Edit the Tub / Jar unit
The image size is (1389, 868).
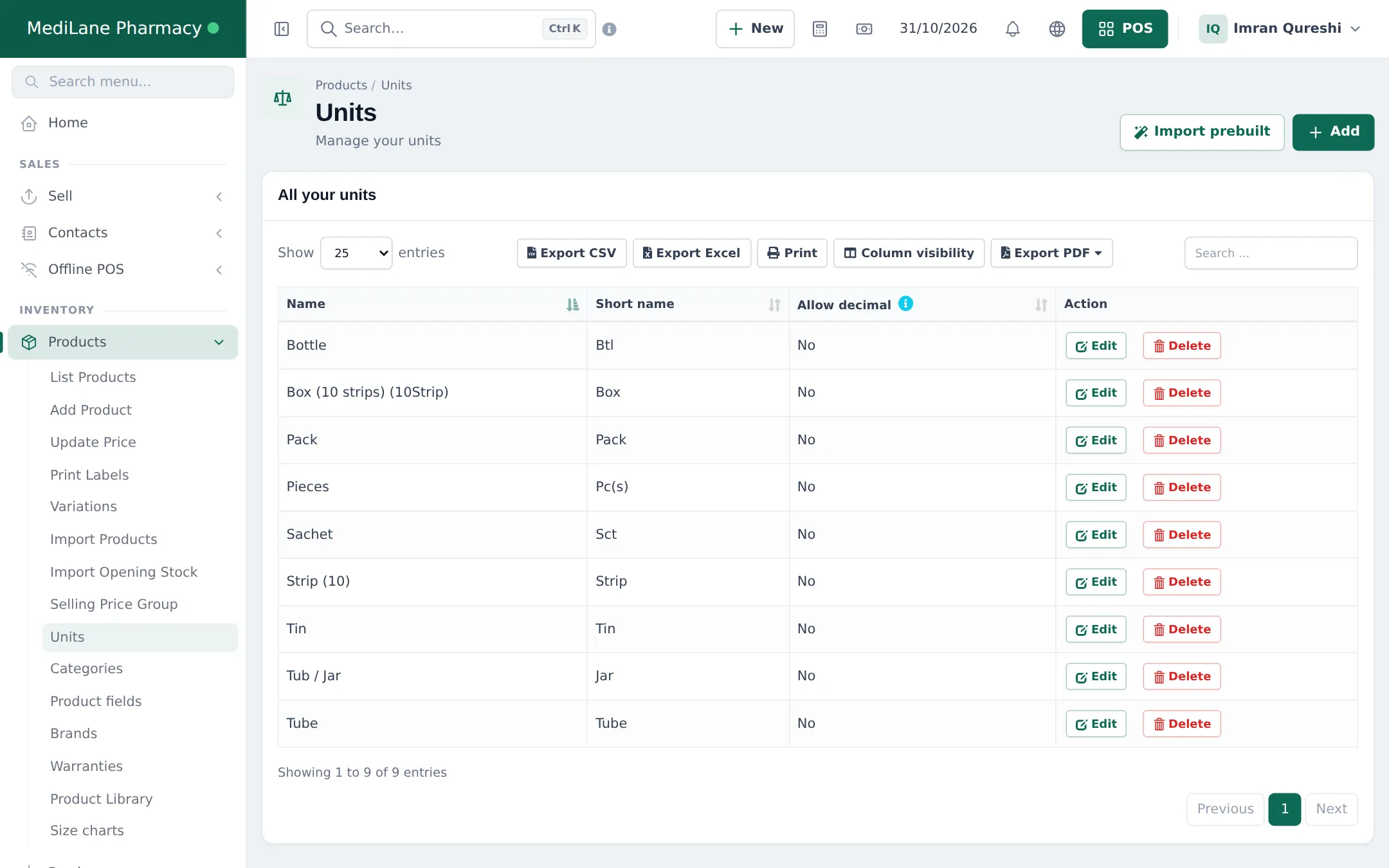[1096, 676]
